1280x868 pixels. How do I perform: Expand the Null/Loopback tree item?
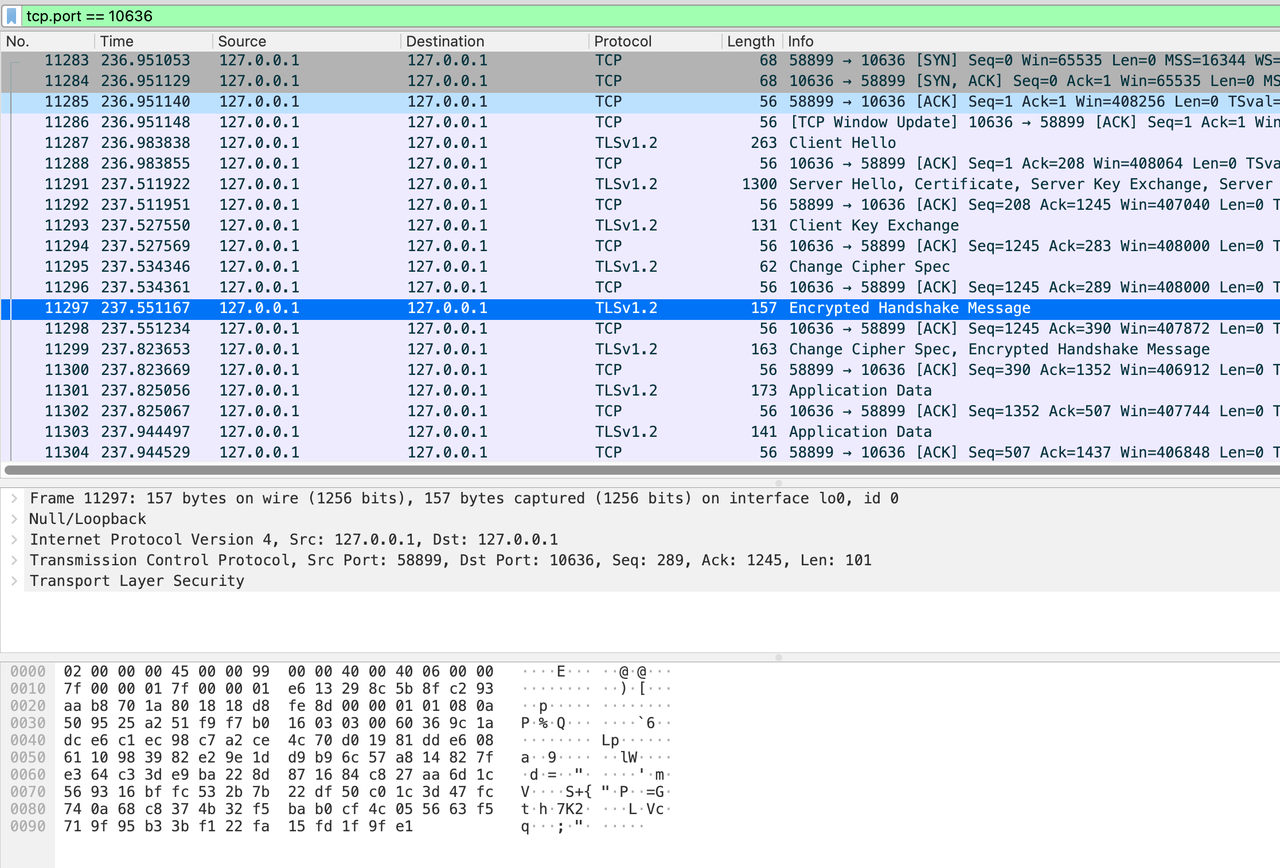point(14,519)
